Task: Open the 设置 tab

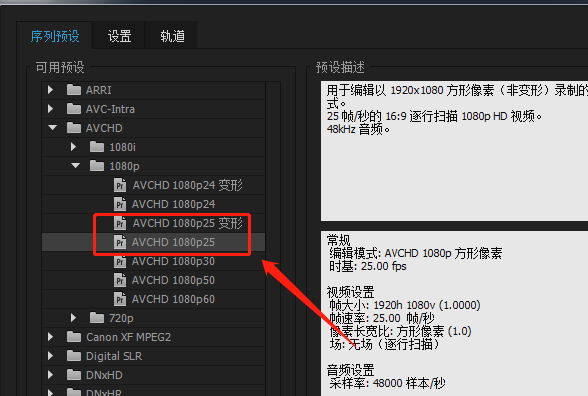Action: (119, 36)
